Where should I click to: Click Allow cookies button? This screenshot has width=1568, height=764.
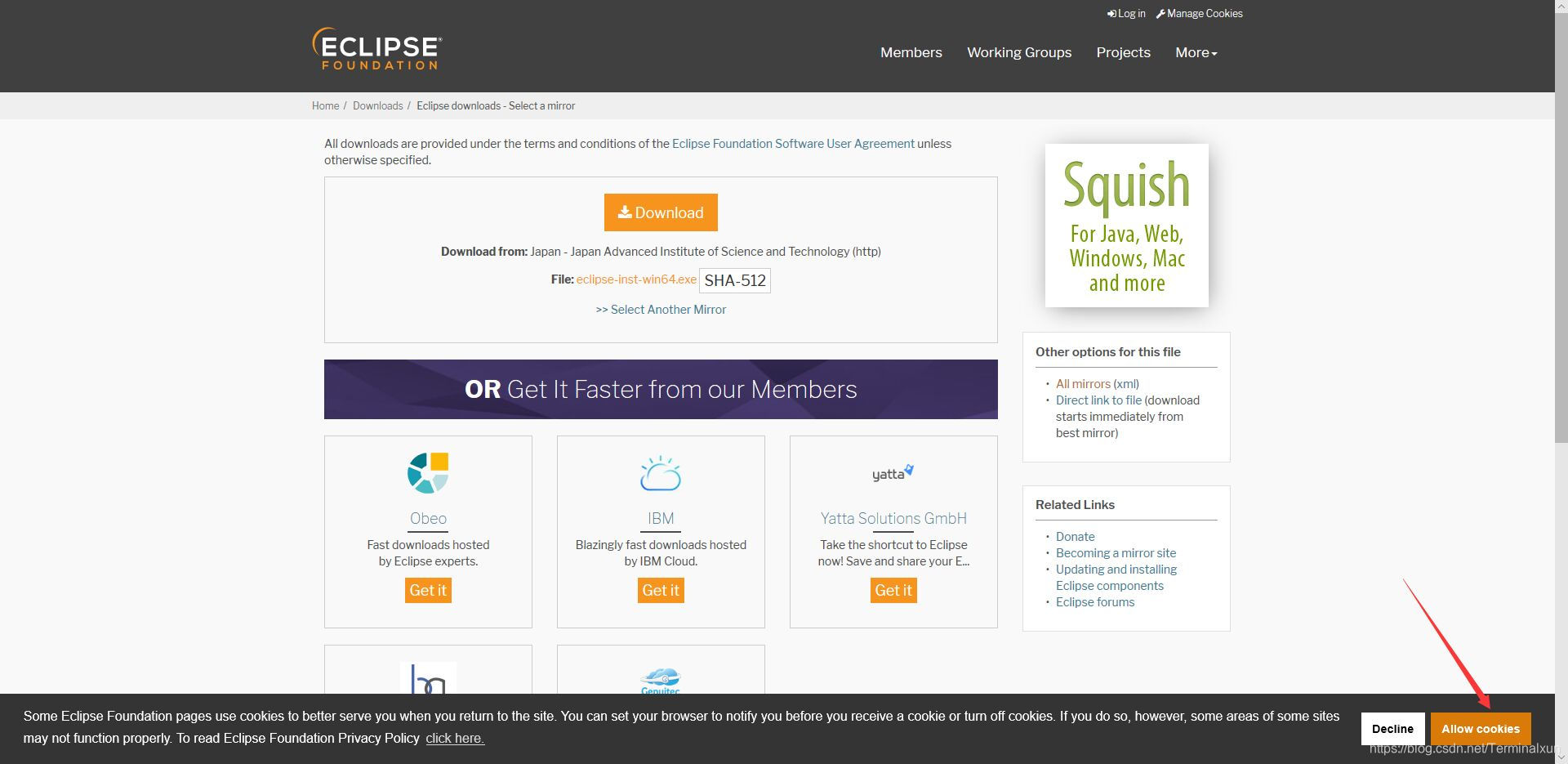click(x=1481, y=729)
